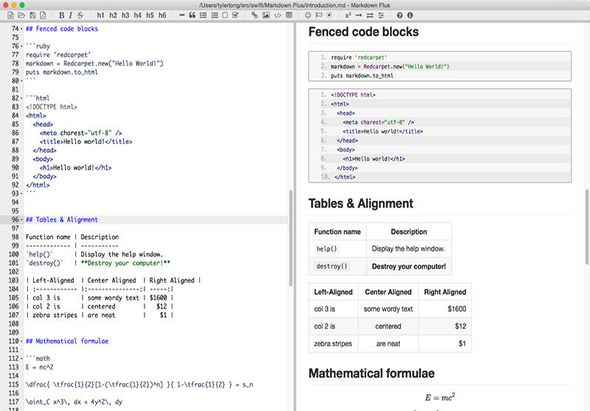This screenshot has height=411, width=590.
Task: Open preferences via the sliders icon
Action: click(381, 15)
